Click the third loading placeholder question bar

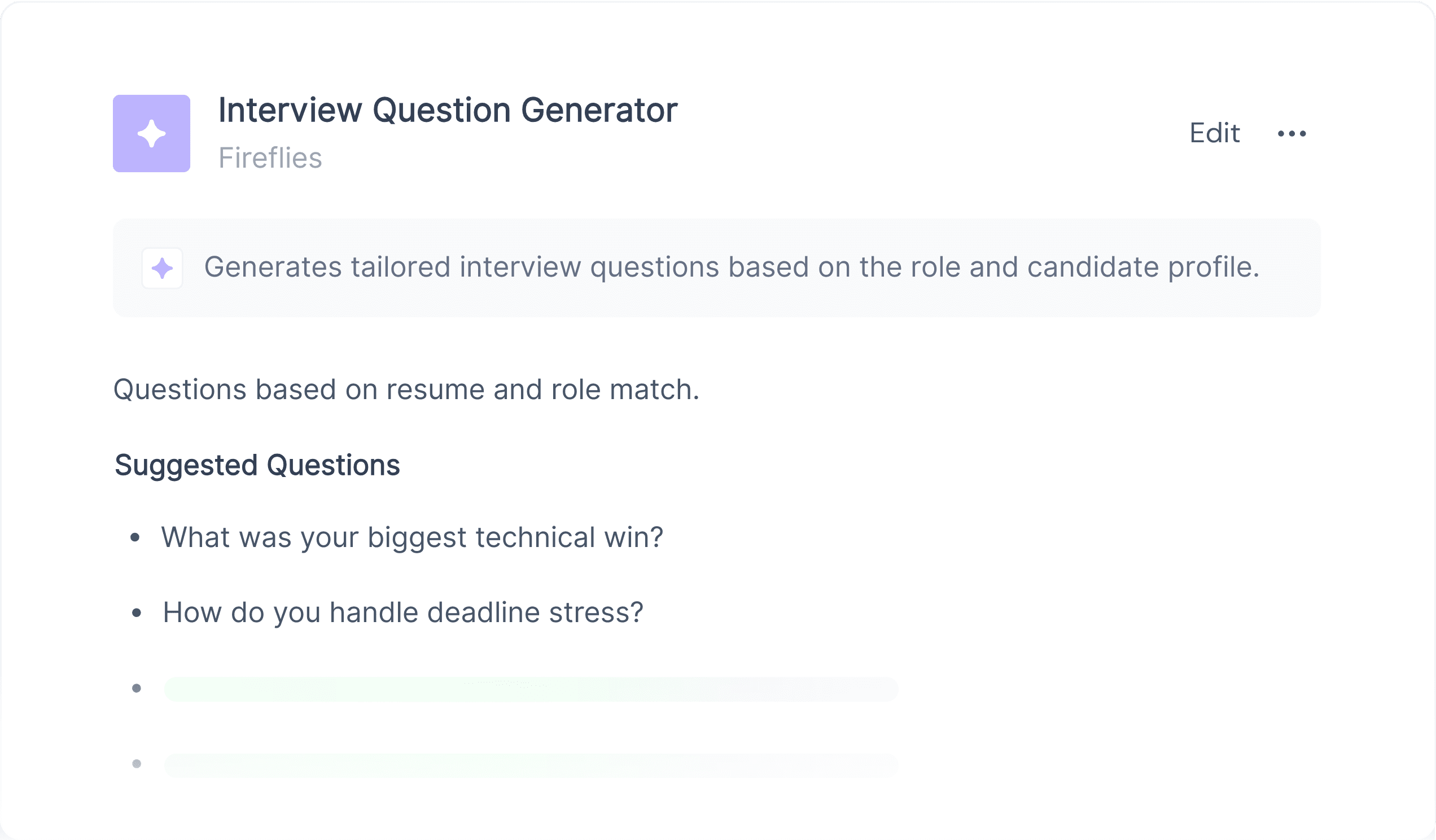pos(531,689)
